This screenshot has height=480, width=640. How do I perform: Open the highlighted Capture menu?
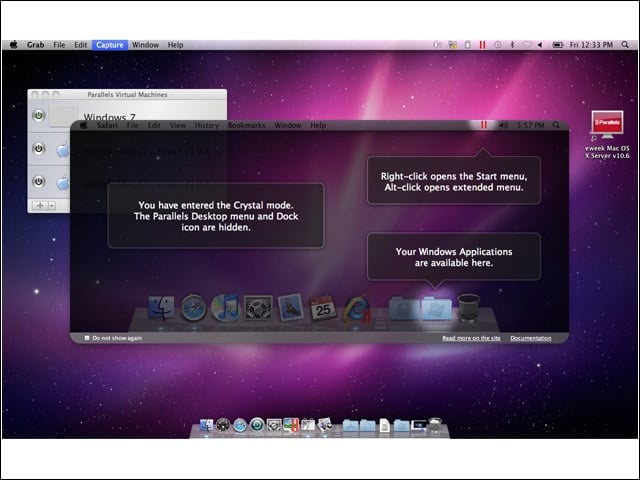(110, 45)
